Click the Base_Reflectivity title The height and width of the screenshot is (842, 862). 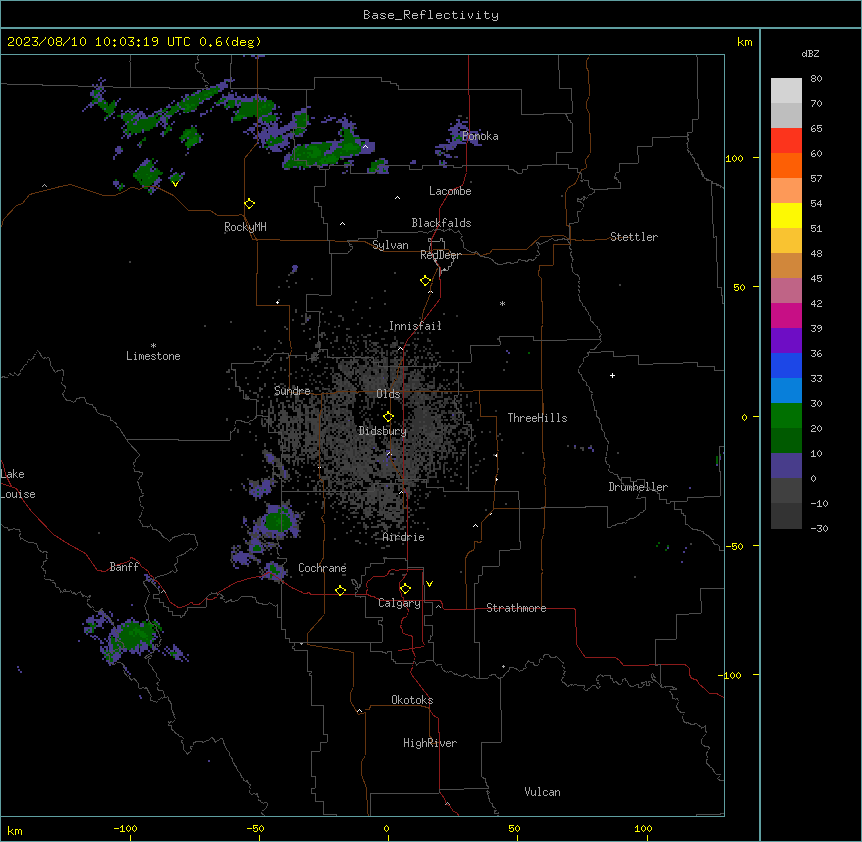click(431, 15)
